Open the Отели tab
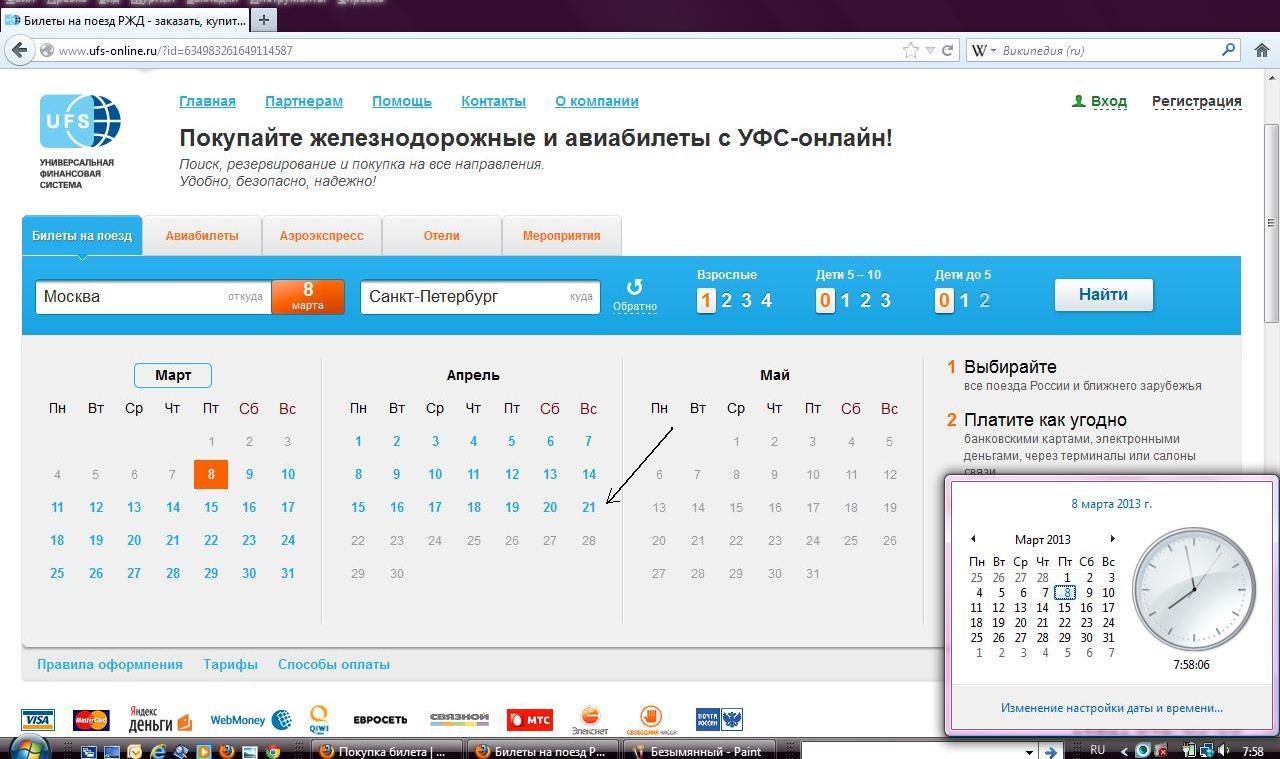The image size is (1280, 759). (441, 236)
